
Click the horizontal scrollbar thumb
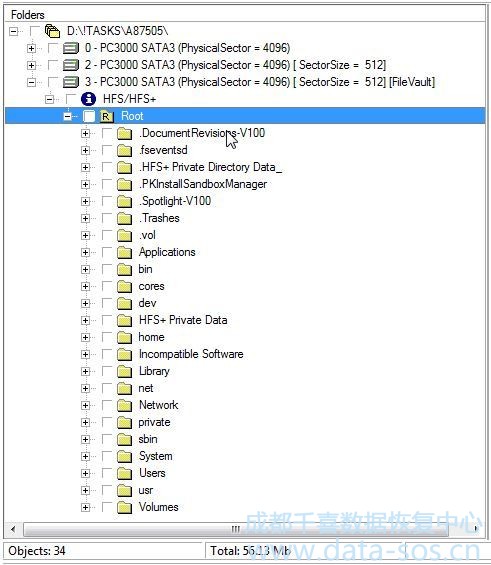236,529
